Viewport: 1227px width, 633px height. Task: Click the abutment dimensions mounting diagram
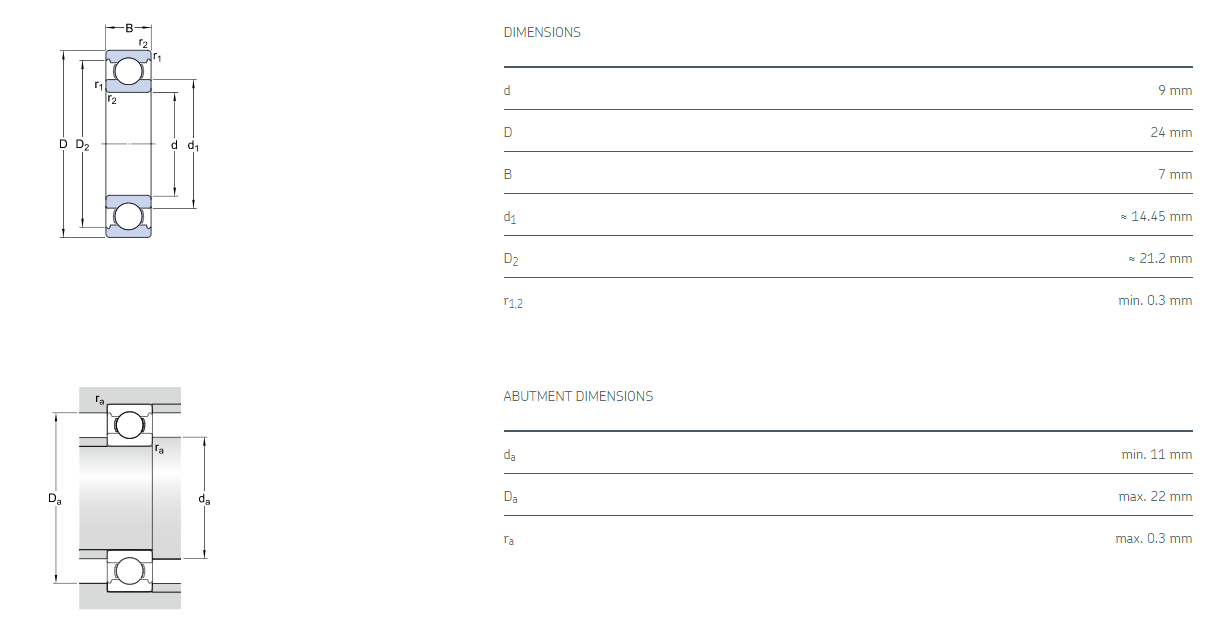pyautogui.click(x=130, y=497)
